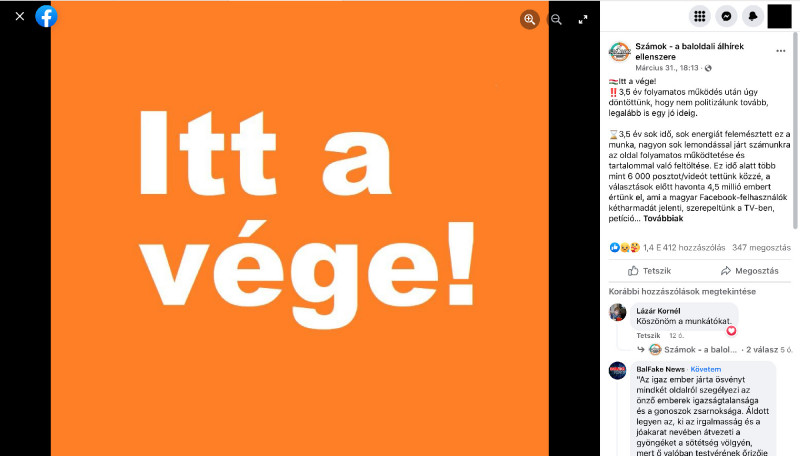The height and width of the screenshot is (456, 800).
Task: Follow BalFake News via Követem
Action: 706,369
